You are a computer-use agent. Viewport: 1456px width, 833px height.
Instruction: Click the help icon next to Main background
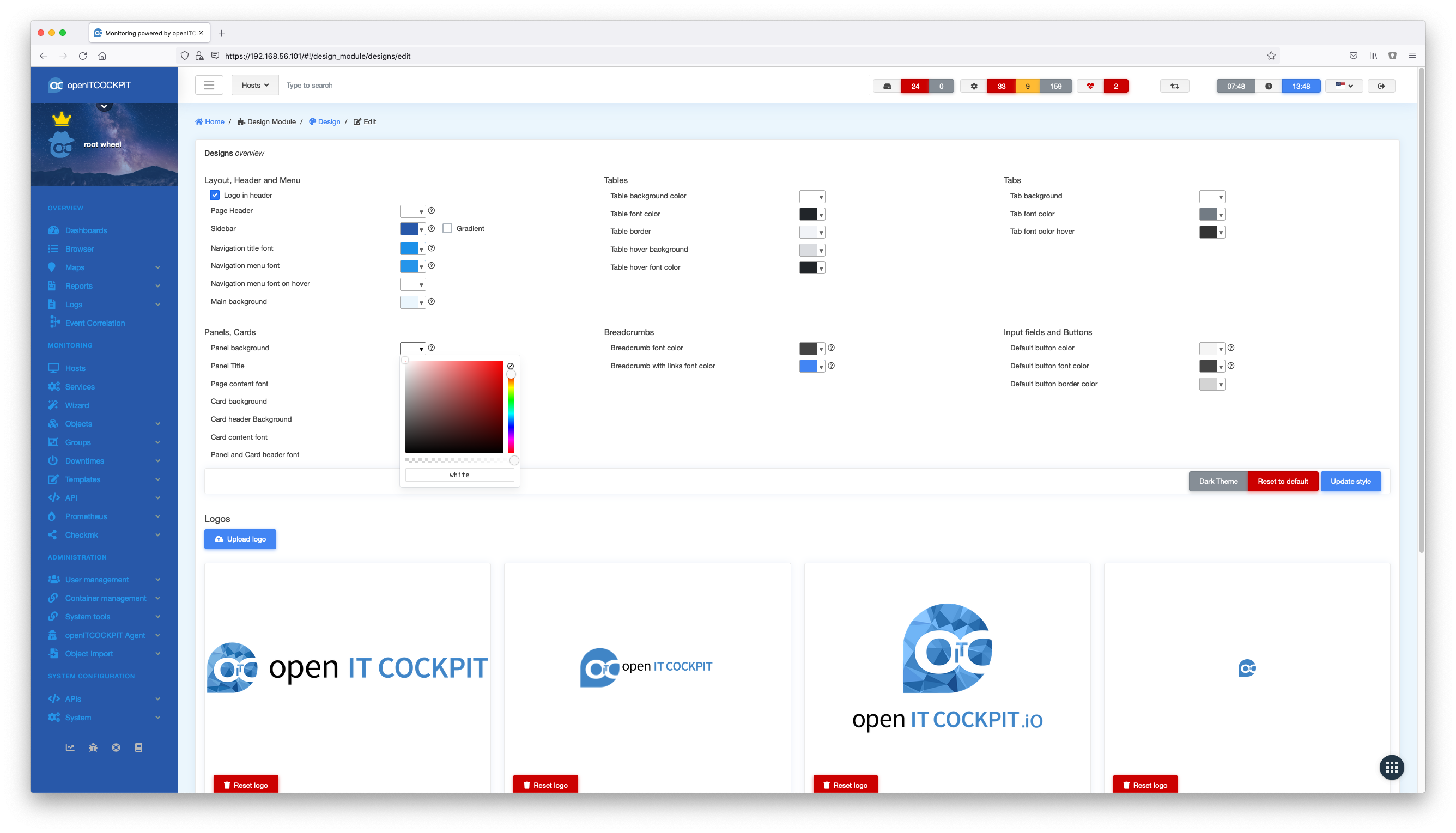point(432,301)
